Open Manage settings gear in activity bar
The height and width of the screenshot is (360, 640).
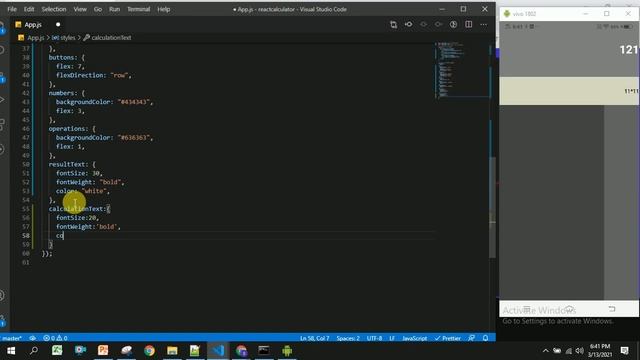pos(2,319)
